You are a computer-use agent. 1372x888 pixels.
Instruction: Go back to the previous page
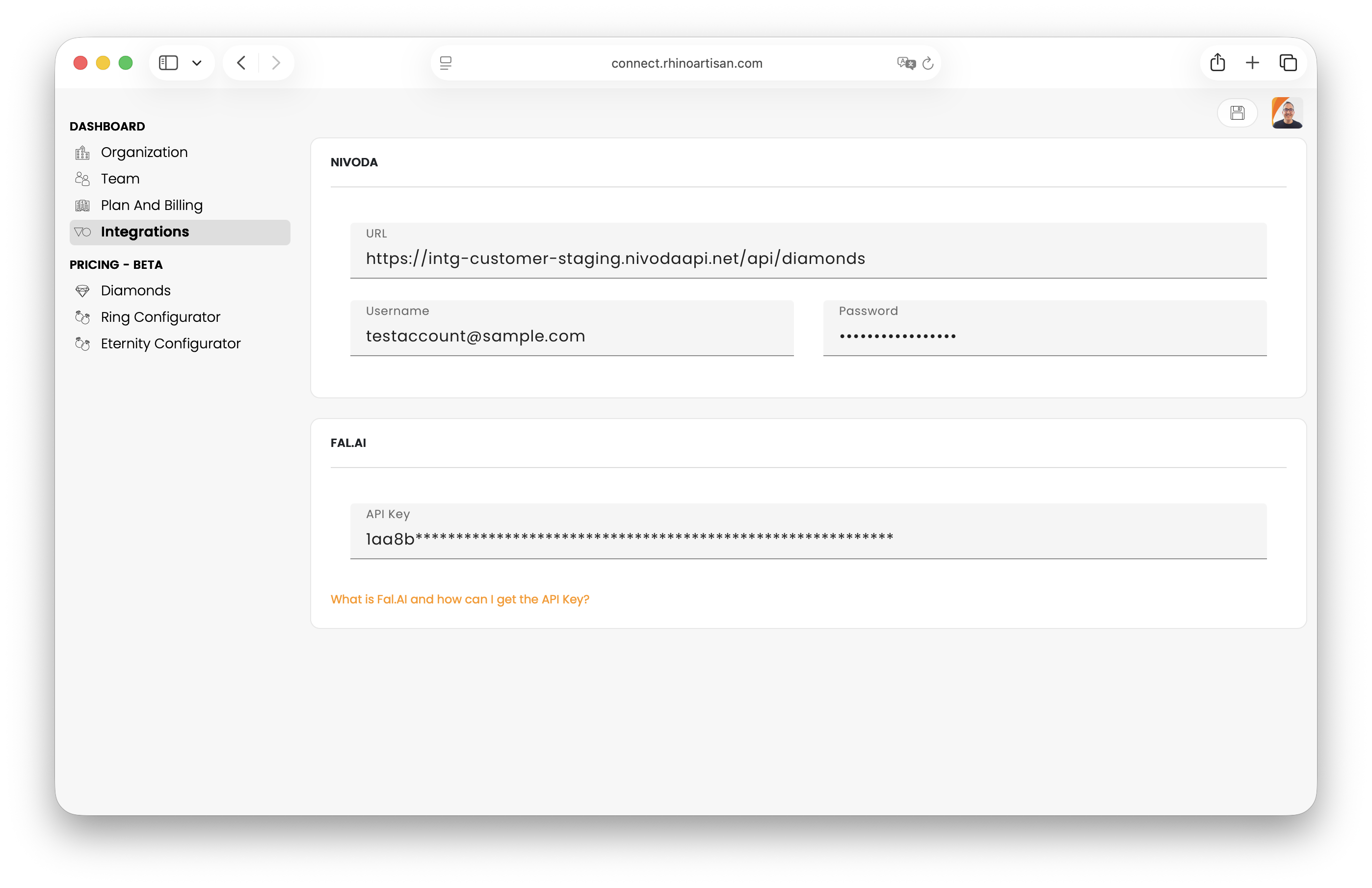(x=241, y=63)
